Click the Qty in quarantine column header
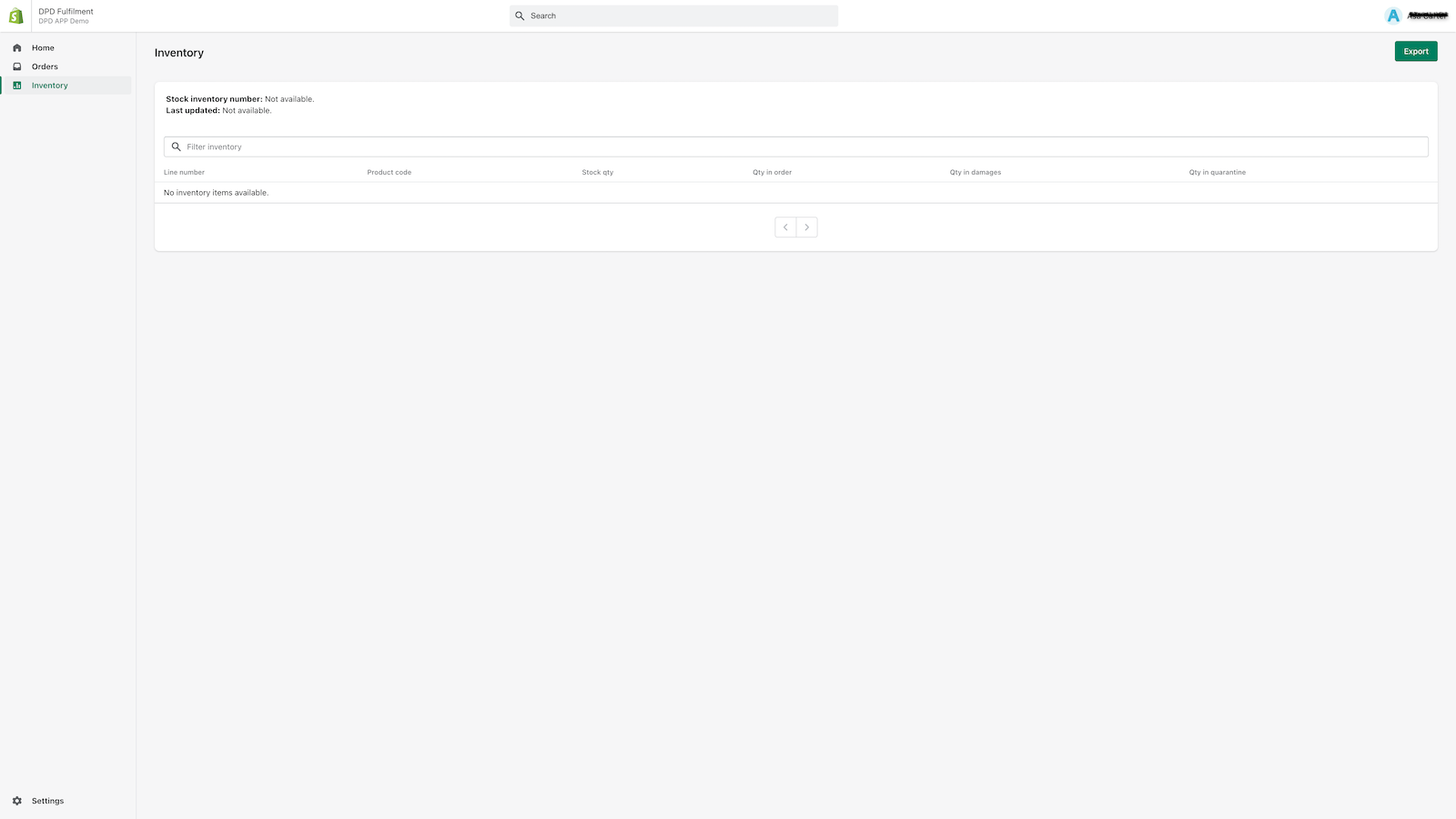This screenshot has height=819, width=1456. pos(1218,172)
